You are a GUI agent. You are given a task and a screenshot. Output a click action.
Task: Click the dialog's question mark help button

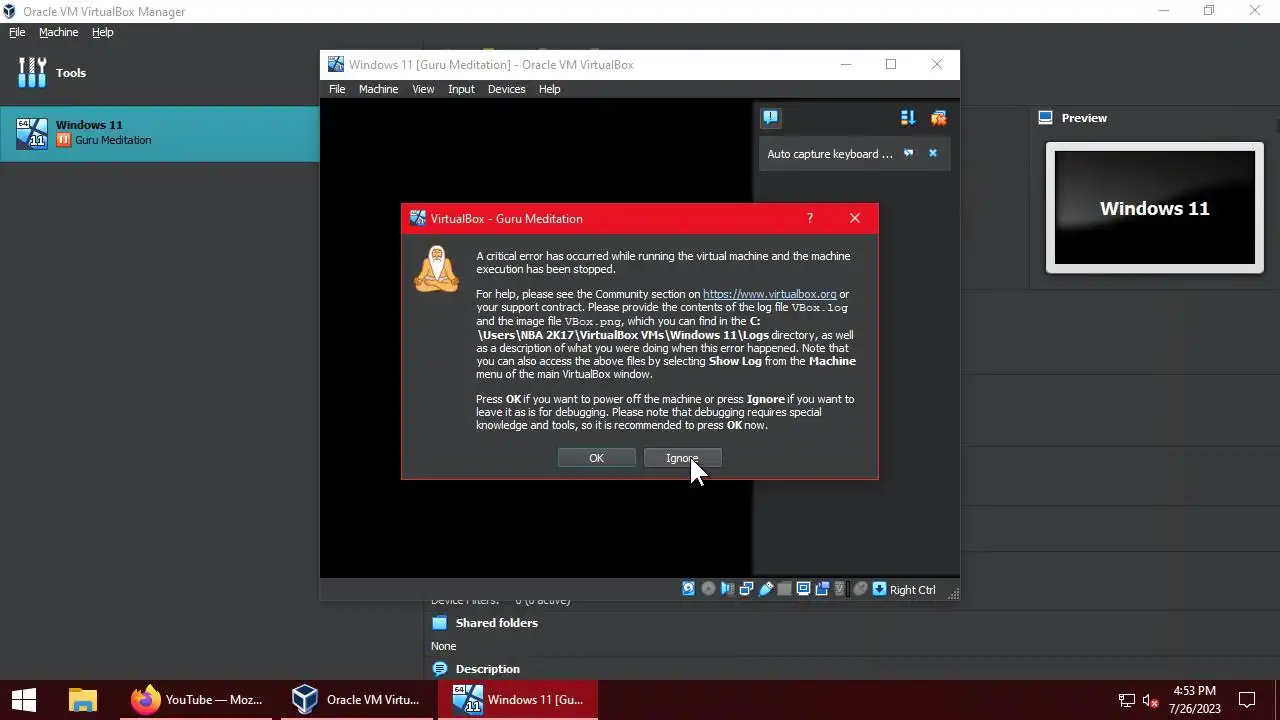pos(810,218)
